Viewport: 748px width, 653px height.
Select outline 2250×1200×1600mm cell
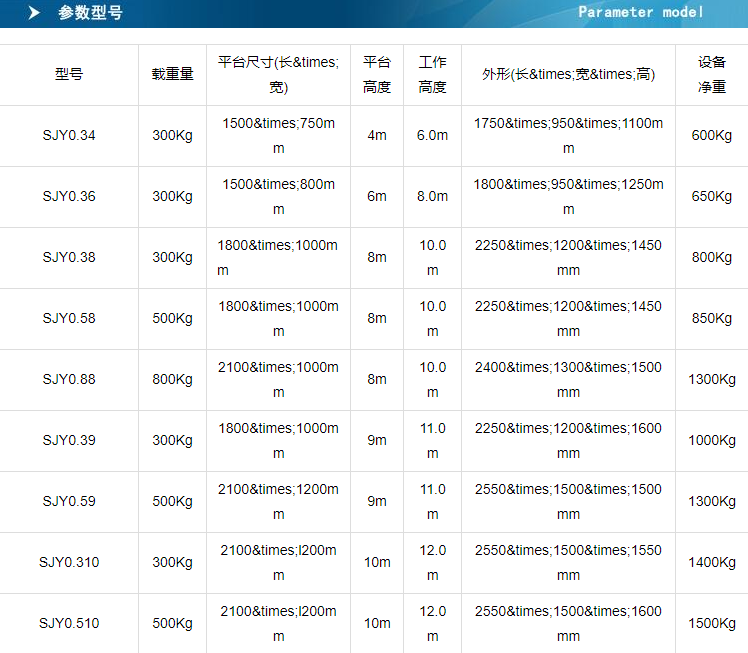point(569,440)
